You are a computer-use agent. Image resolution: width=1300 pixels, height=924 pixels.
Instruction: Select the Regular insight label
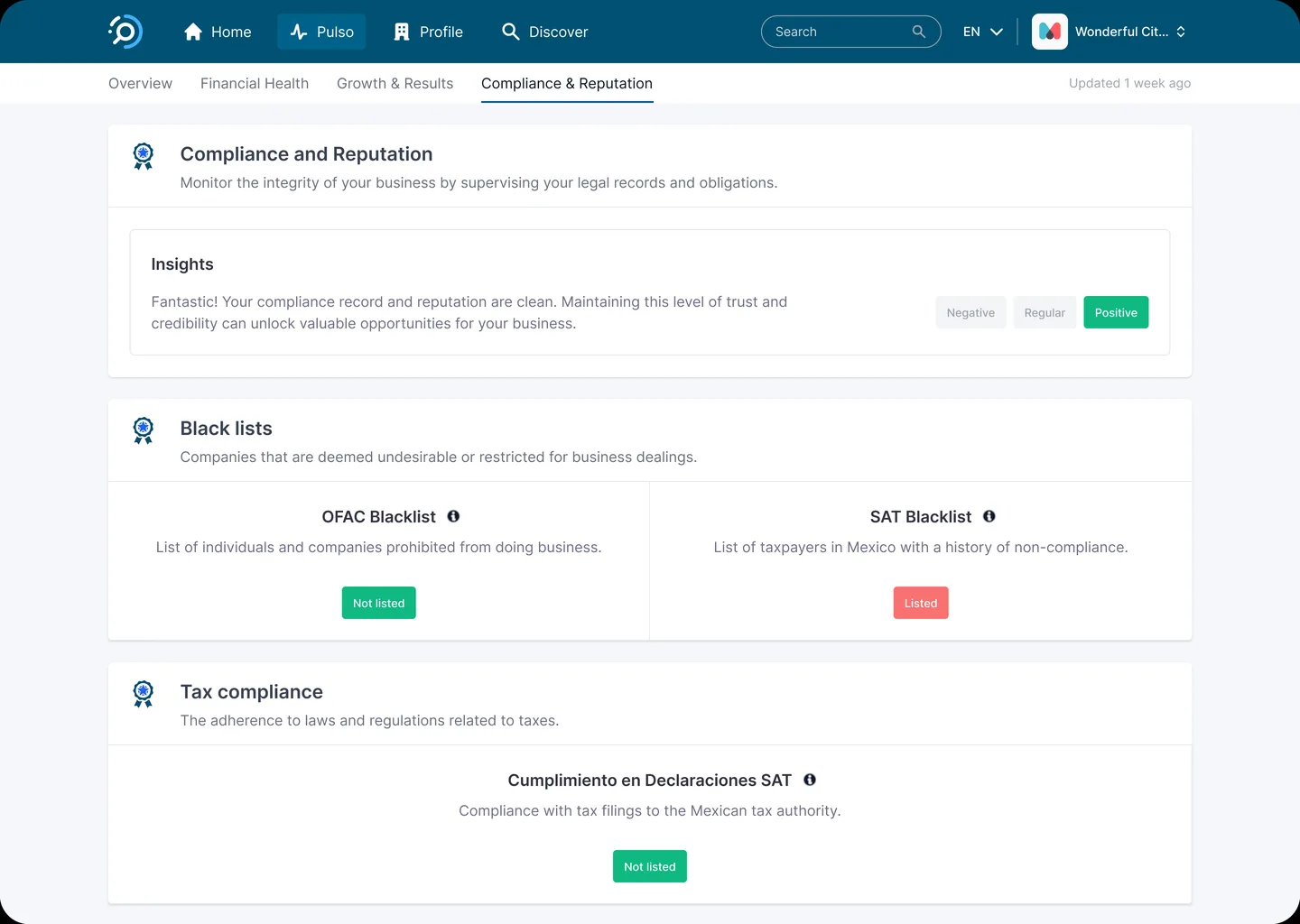click(1045, 312)
